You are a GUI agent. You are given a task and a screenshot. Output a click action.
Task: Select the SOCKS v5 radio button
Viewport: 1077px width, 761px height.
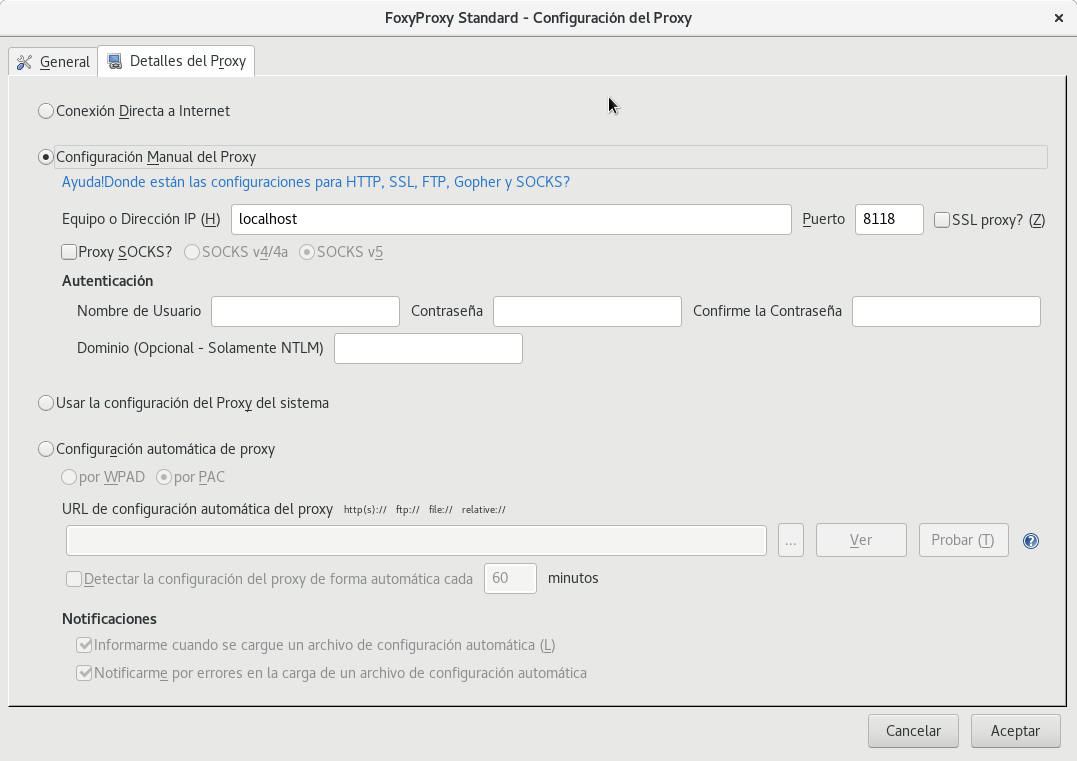coord(307,252)
